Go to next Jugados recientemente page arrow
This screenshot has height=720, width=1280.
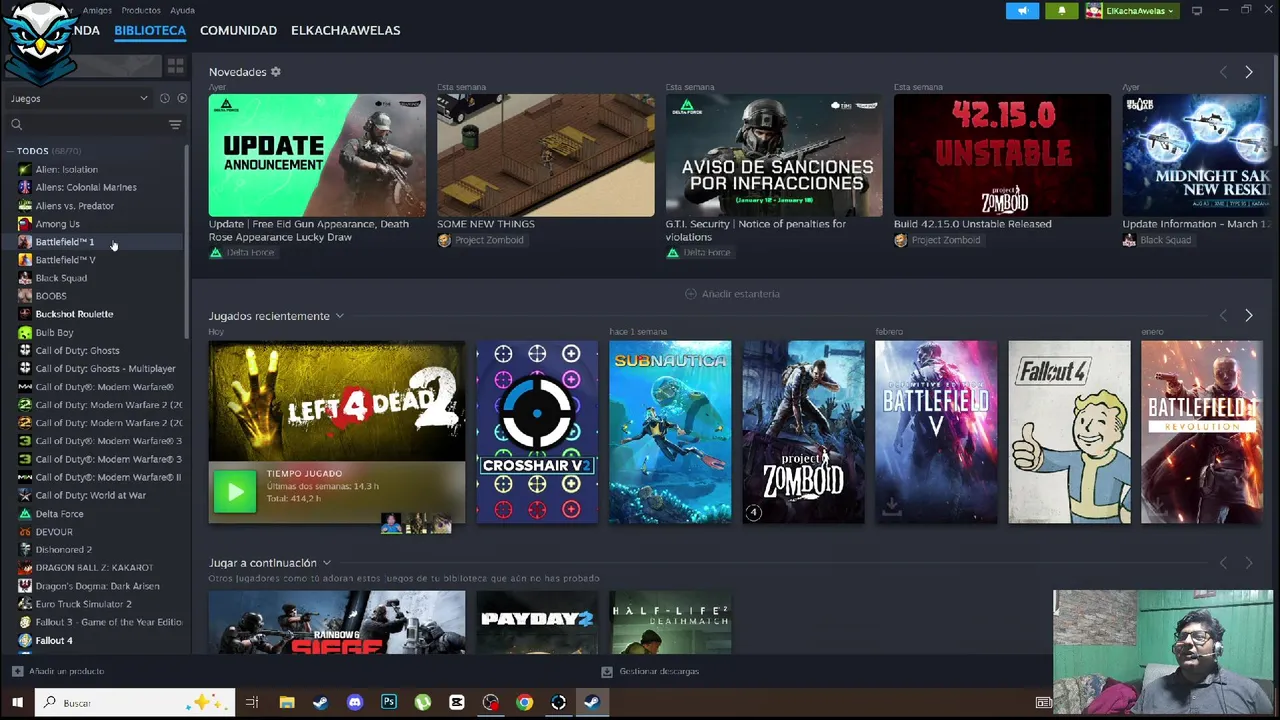(1249, 316)
